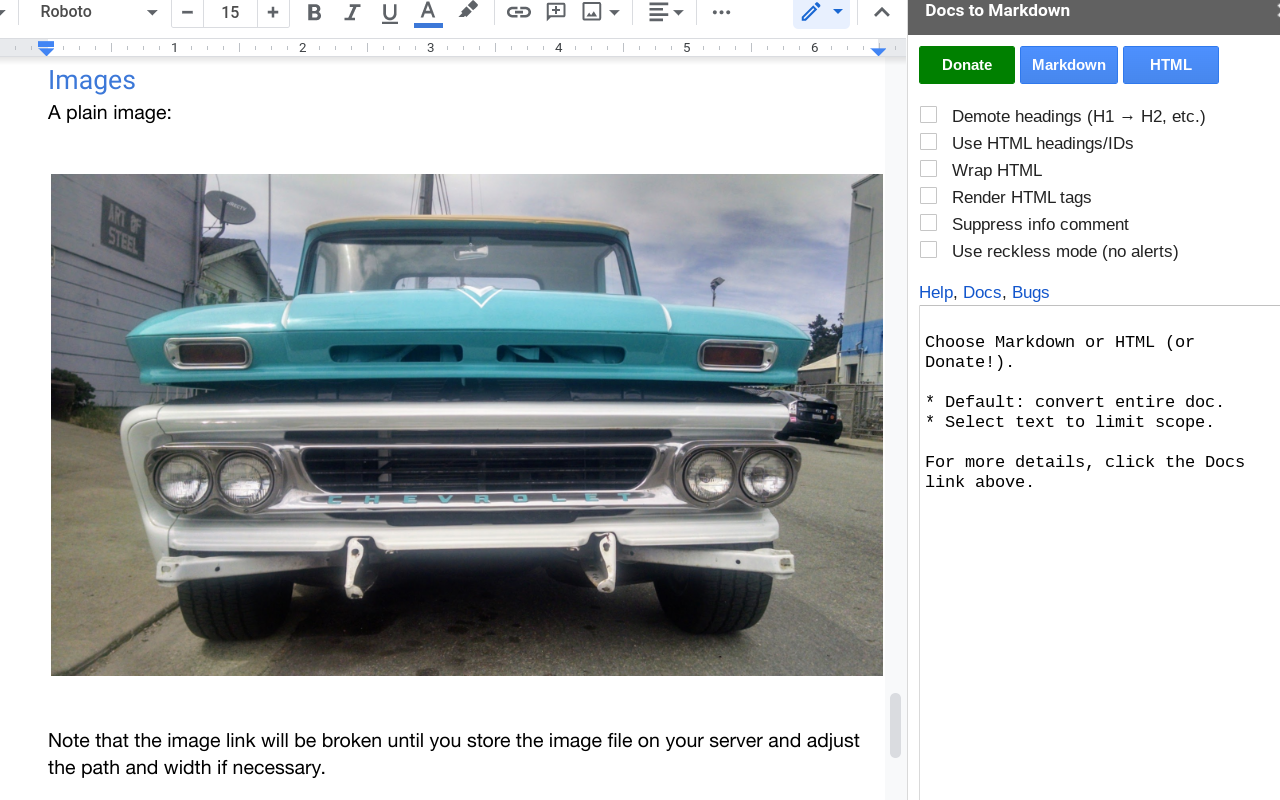The height and width of the screenshot is (800, 1280).
Task: Click the font size field showing 15
Action: pyautogui.click(x=230, y=12)
